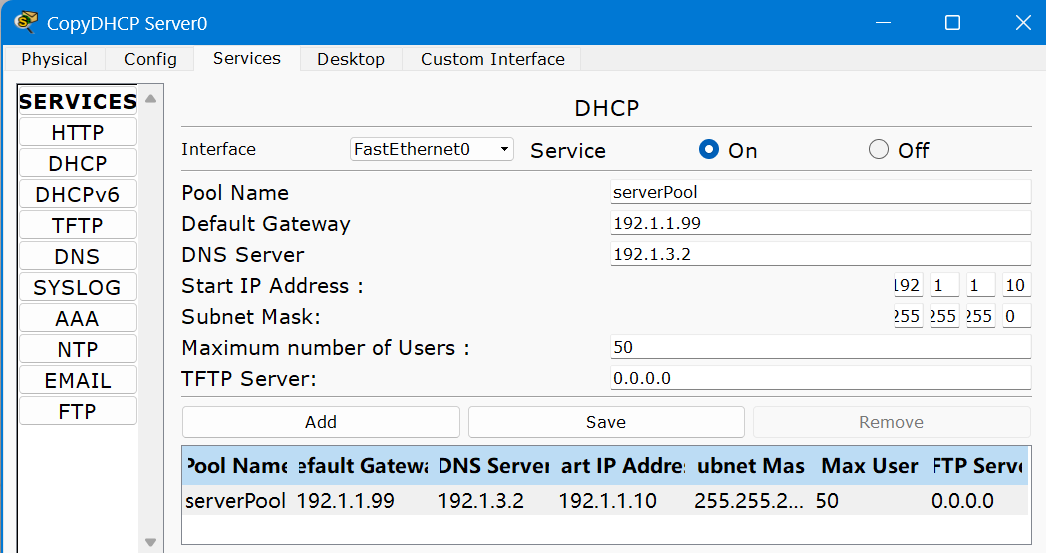Switch to the Config tab

[x=150, y=59]
